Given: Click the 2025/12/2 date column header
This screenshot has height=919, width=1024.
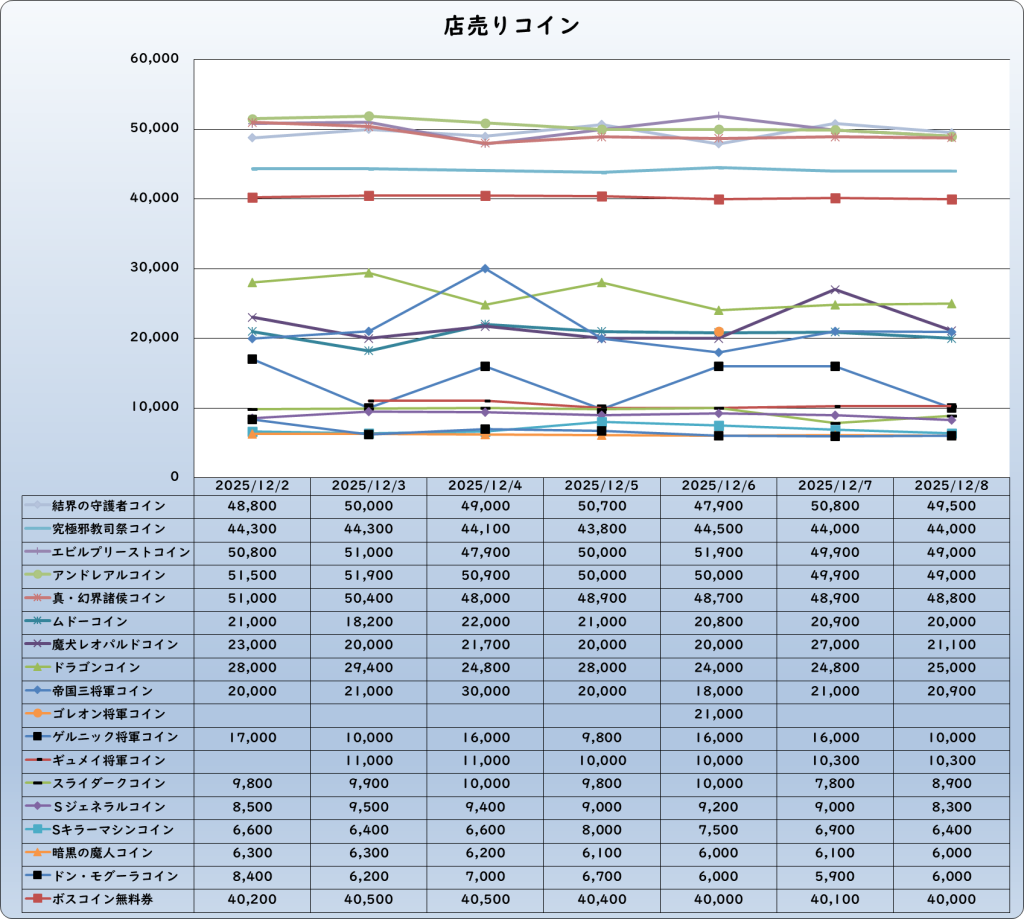Looking at the screenshot, I should pyautogui.click(x=252, y=485).
